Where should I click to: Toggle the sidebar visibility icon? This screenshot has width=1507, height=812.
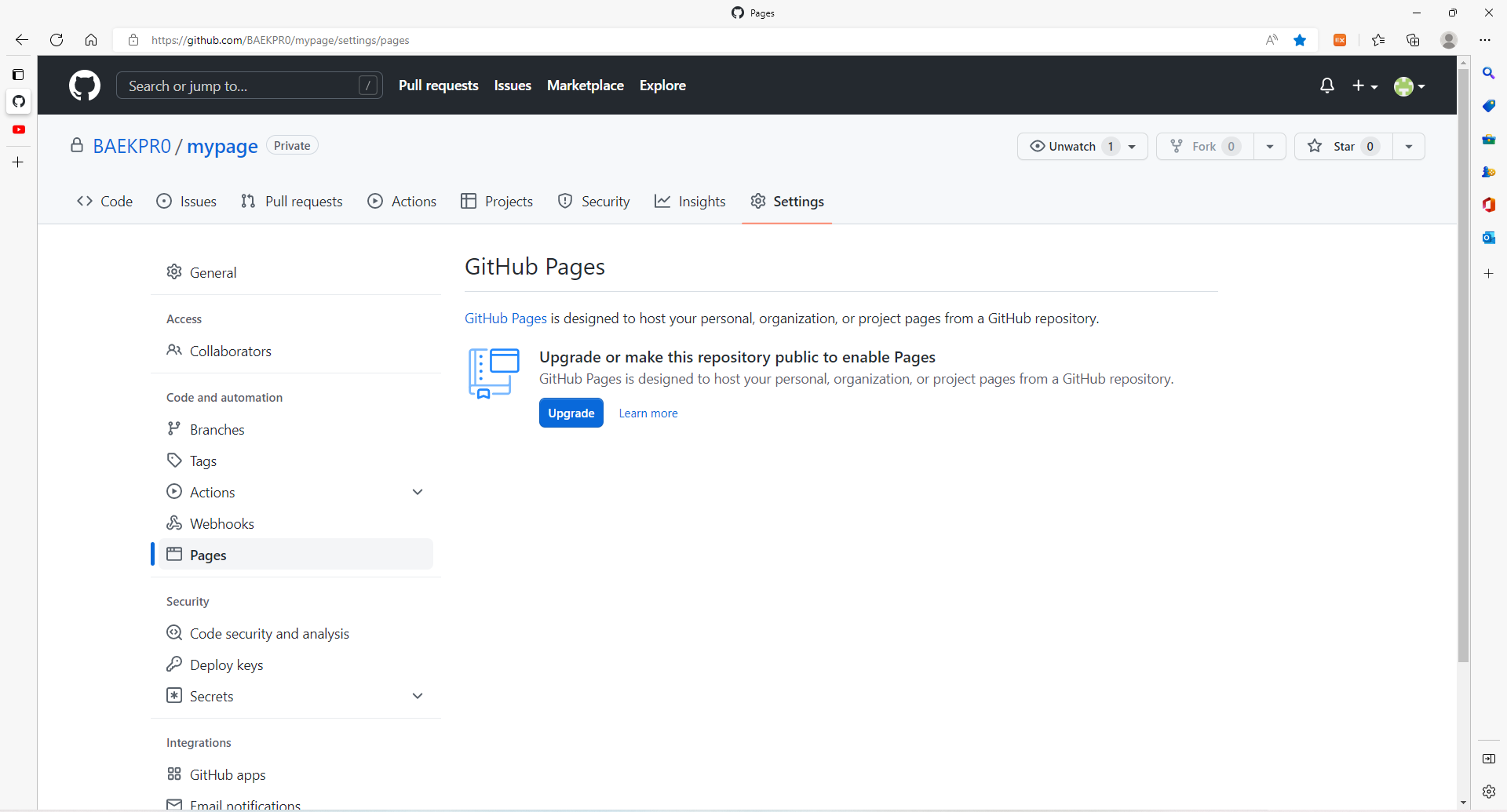pos(1489,759)
